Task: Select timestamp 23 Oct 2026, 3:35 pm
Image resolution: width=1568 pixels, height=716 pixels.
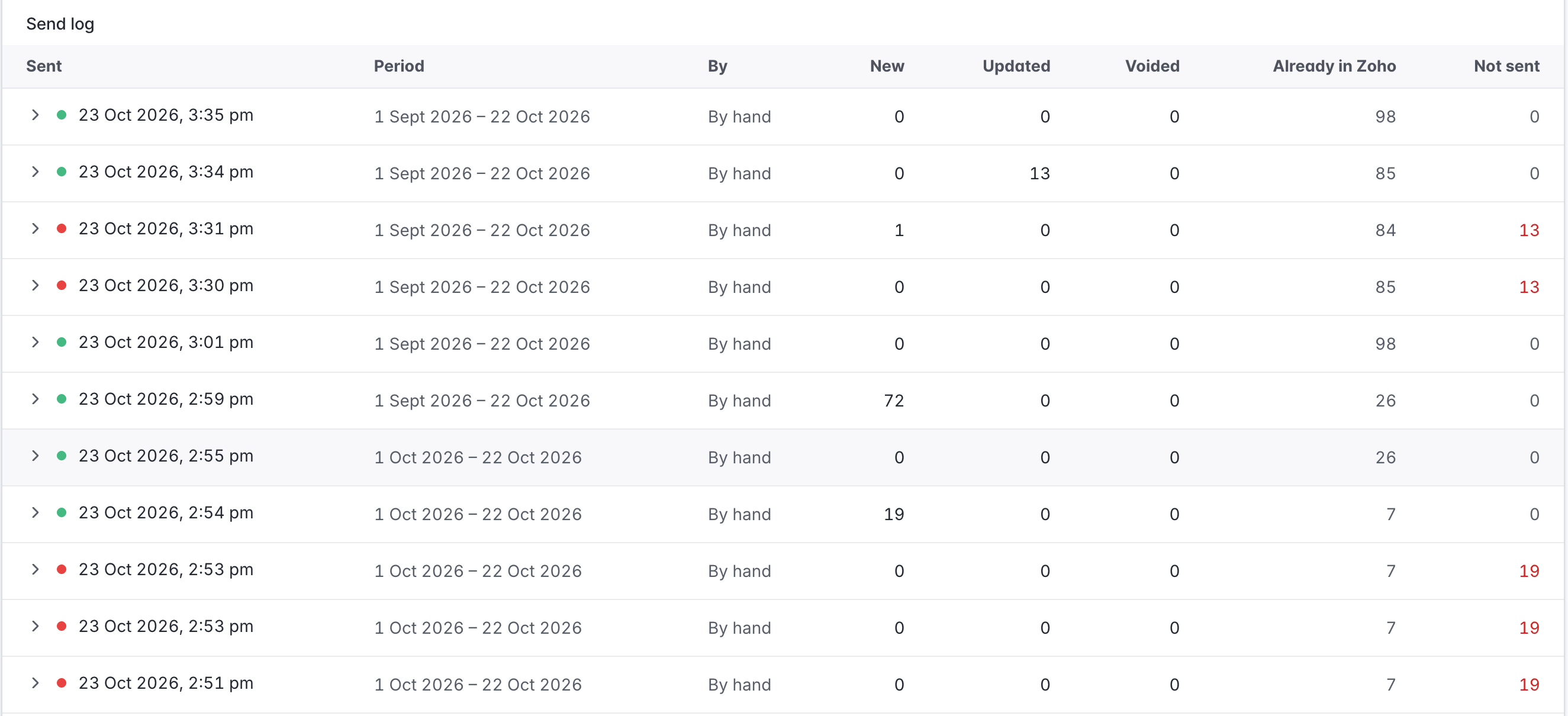Action: 166,115
